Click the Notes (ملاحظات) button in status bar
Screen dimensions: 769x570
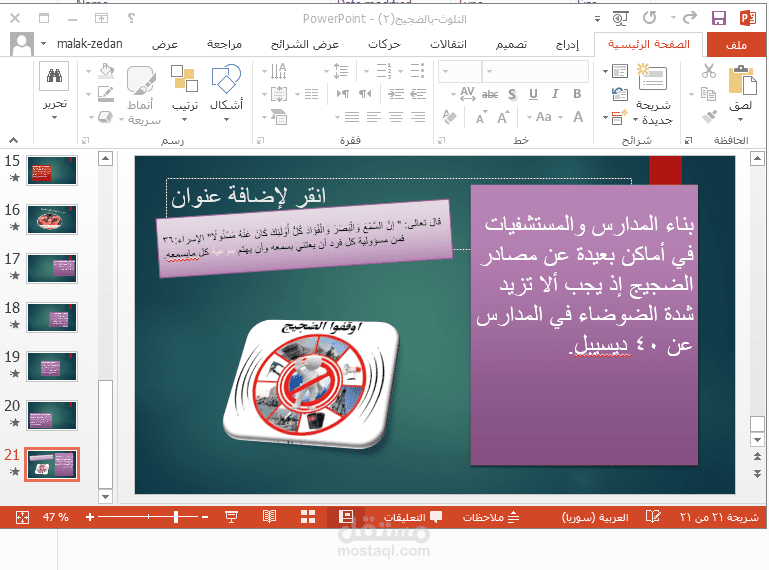[x=492, y=517]
